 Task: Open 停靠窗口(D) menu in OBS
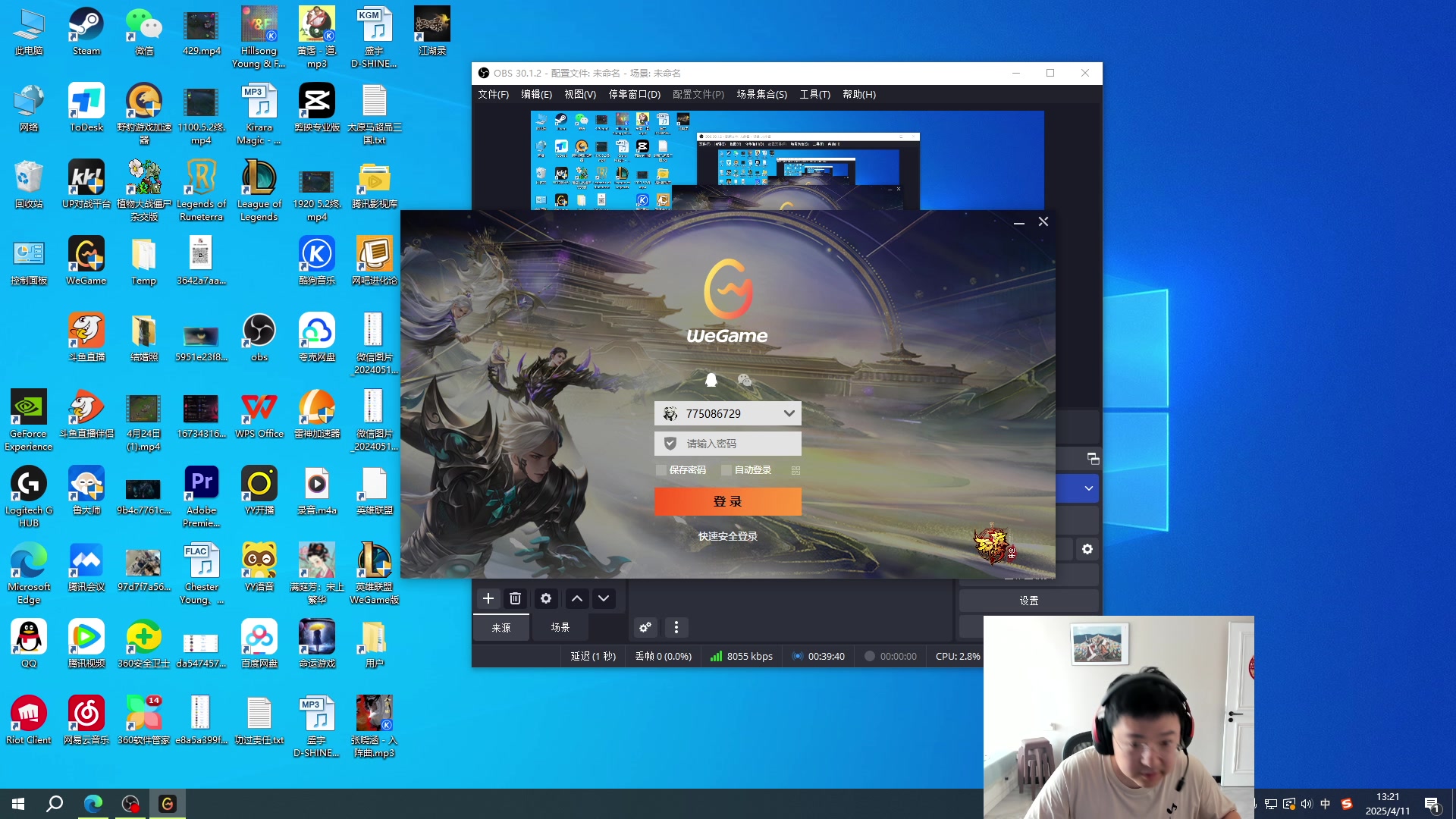(635, 94)
